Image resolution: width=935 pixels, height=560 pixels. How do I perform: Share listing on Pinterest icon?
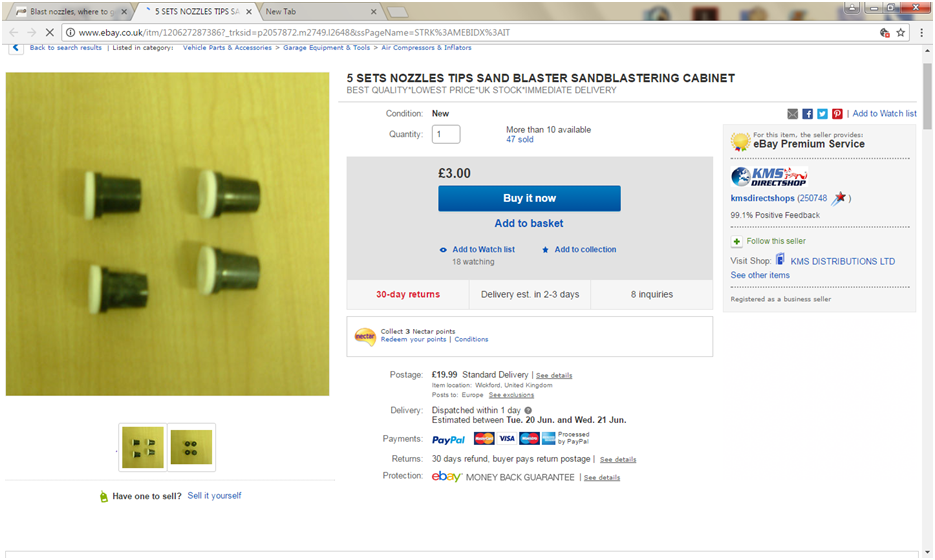pyautogui.click(x=837, y=114)
